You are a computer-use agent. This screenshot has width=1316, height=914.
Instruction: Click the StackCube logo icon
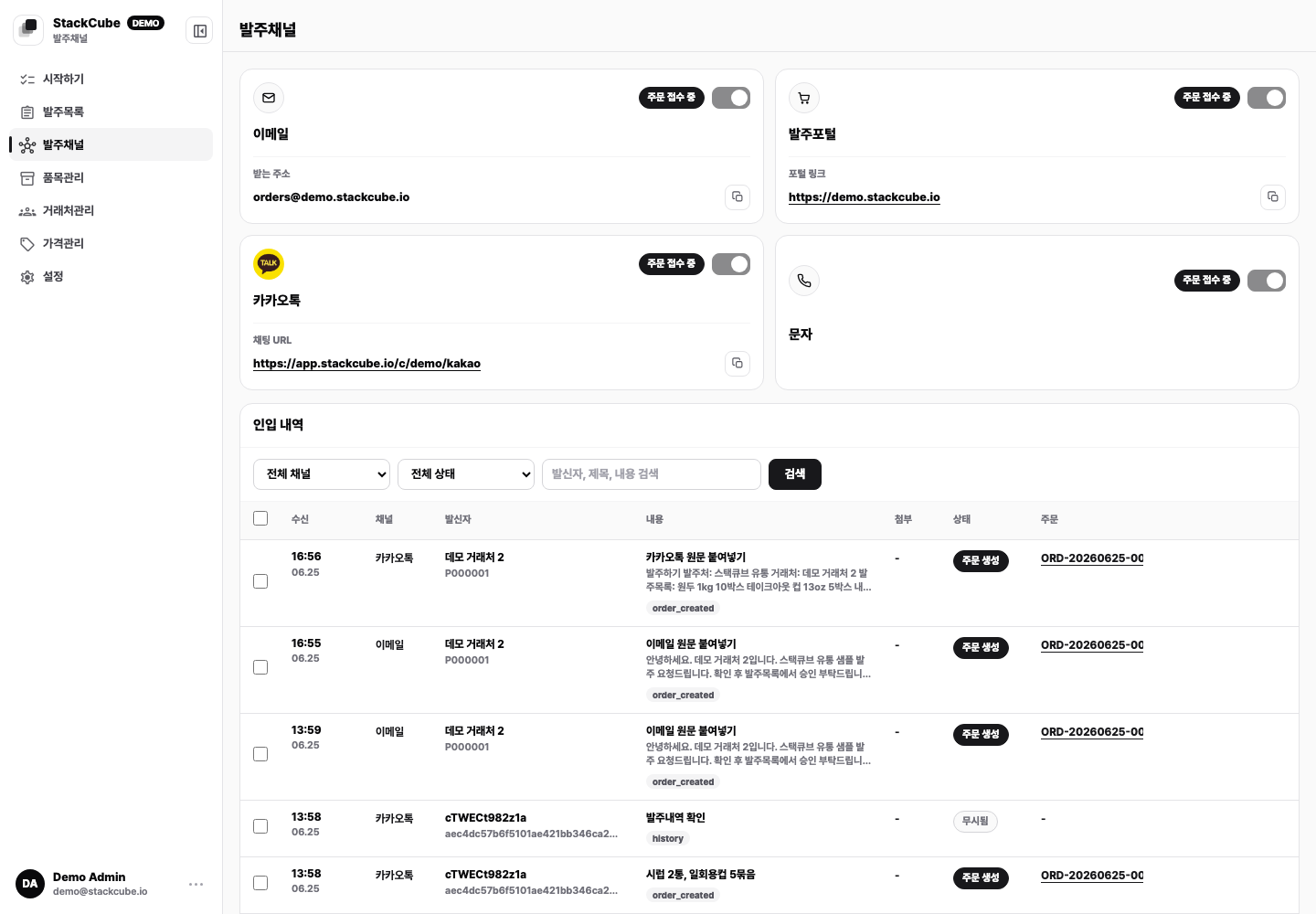[28, 30]
